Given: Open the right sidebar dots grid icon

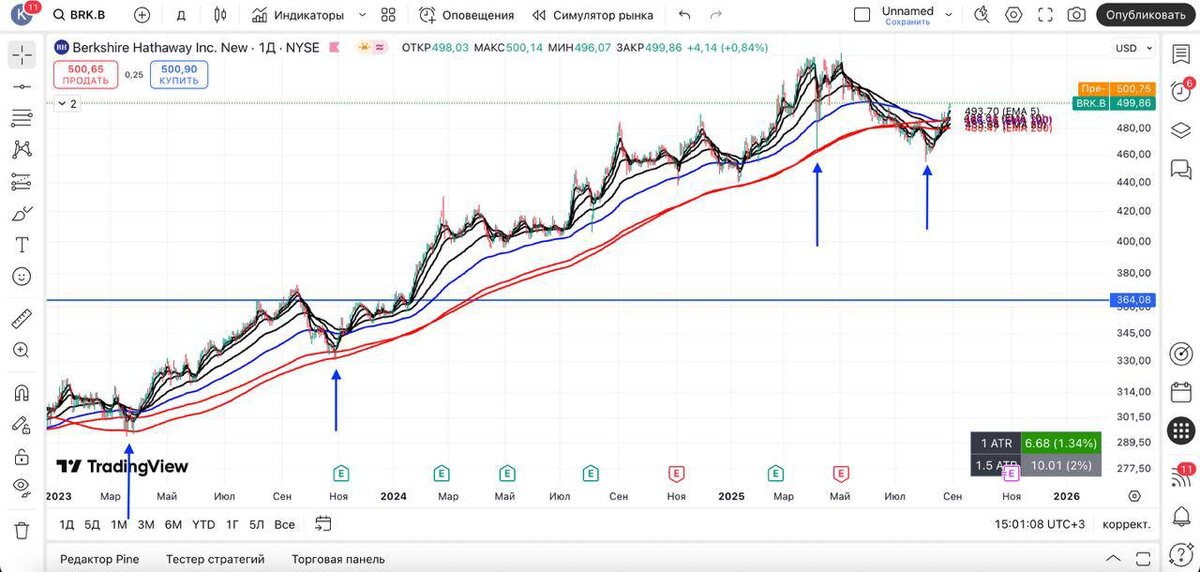Looking at the screenshot, I should (x=1180, y=431).
